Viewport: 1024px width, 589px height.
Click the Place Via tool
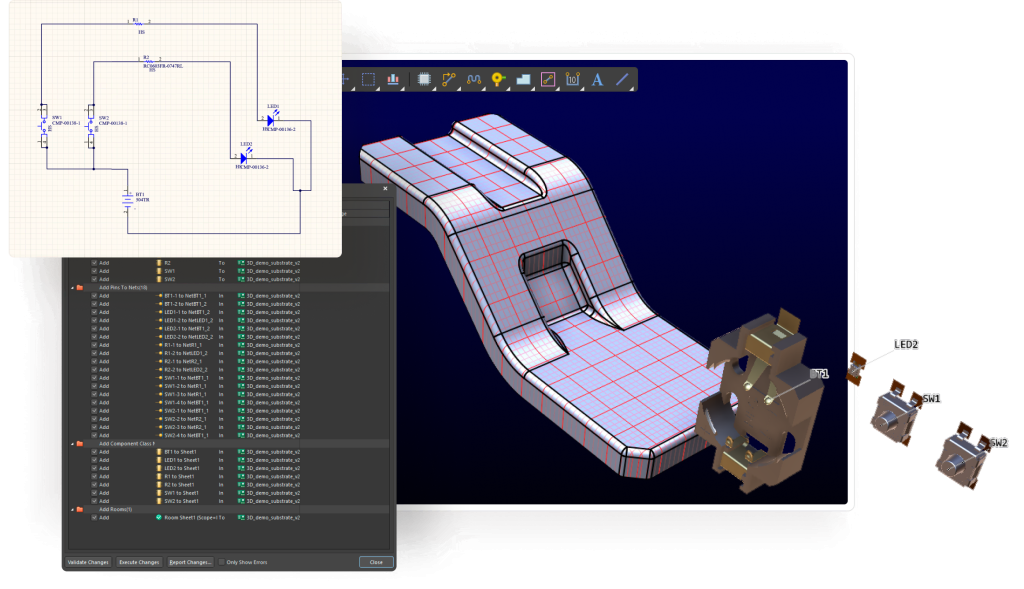tap(498, 79)
